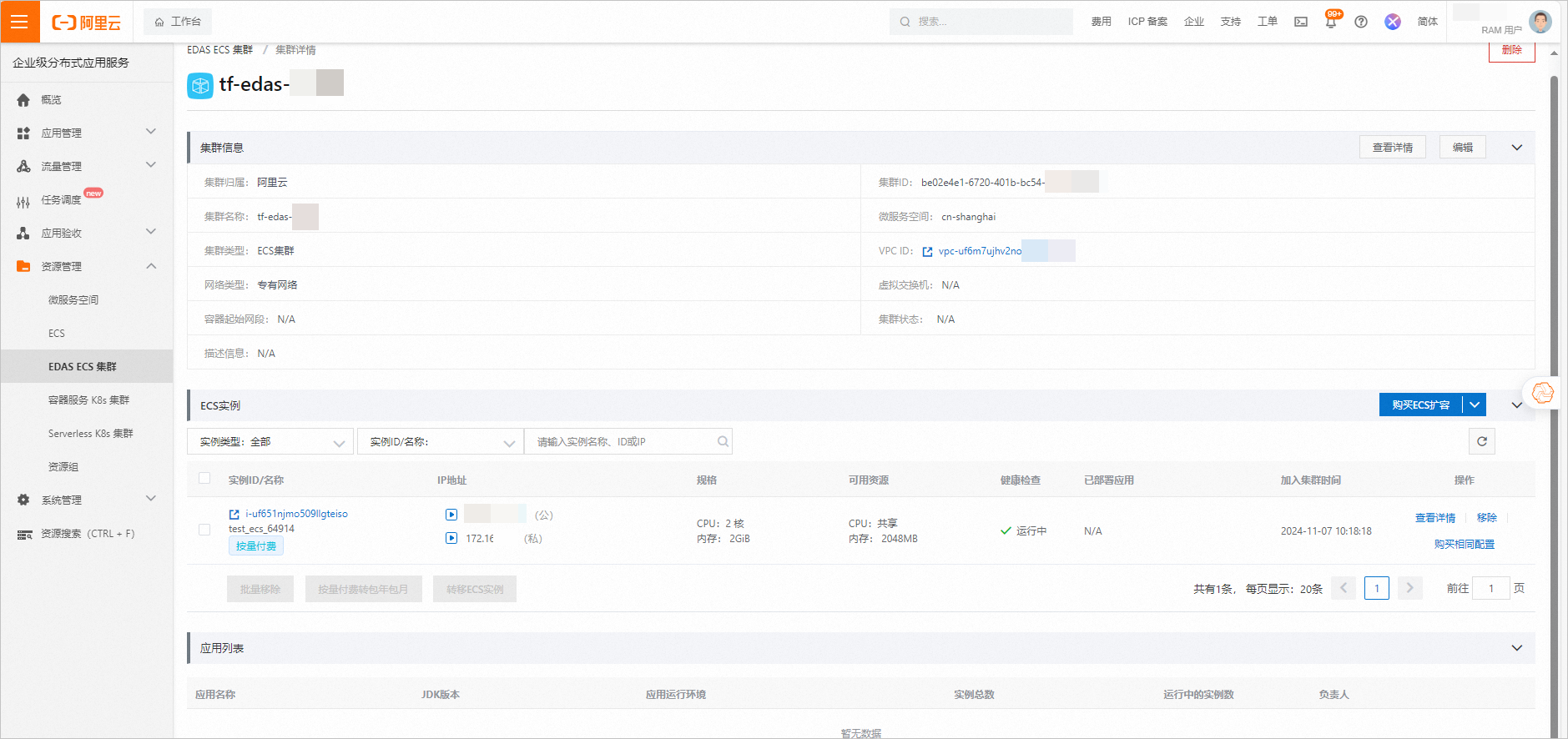Open the 费用 top menu
The width and height of the screenshot is (1568, 739).
pyautogui.click(x=1102, y=22)
